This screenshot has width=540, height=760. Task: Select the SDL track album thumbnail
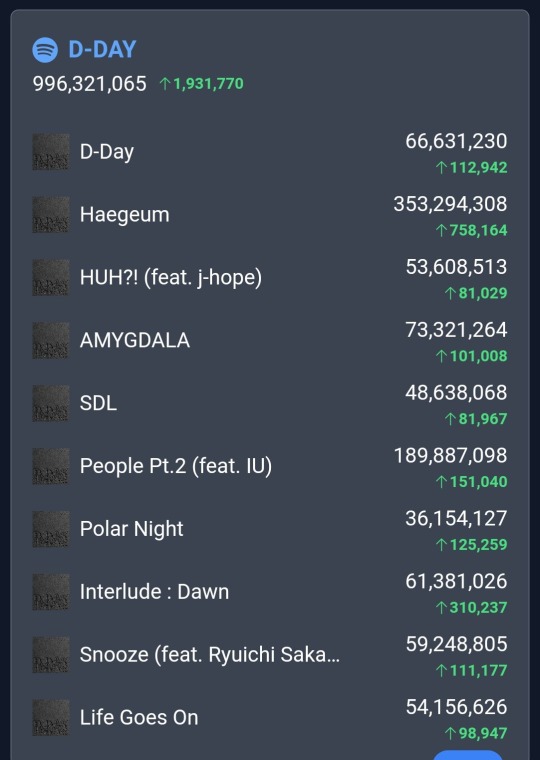(50, 403)
